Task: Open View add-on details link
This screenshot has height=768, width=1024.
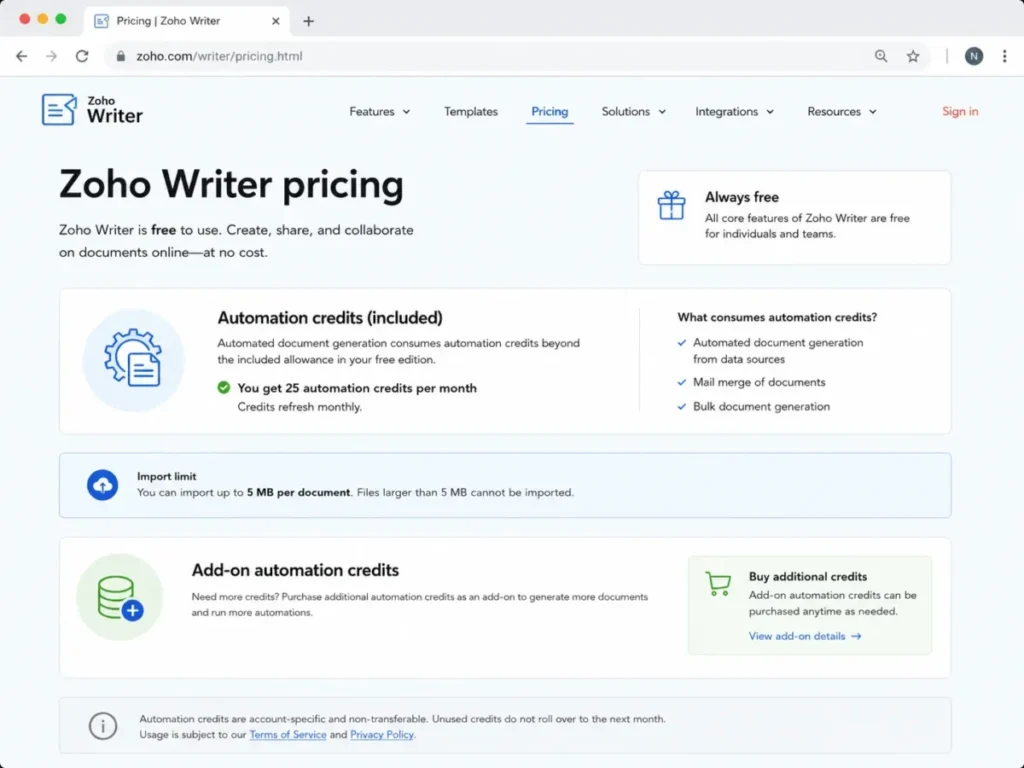Action: [x=805, y=636]
